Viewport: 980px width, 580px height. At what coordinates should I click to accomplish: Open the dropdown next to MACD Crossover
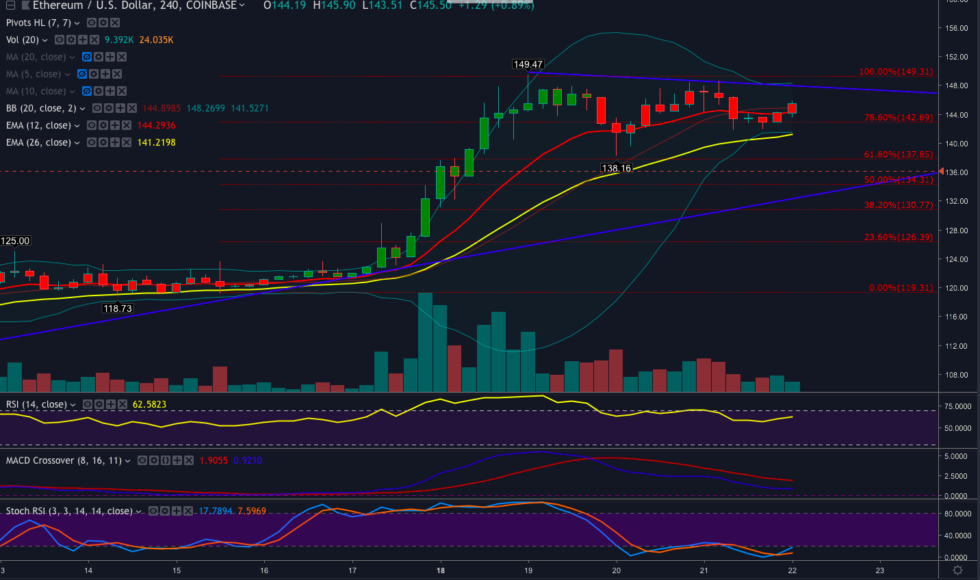tap(129, 460)
